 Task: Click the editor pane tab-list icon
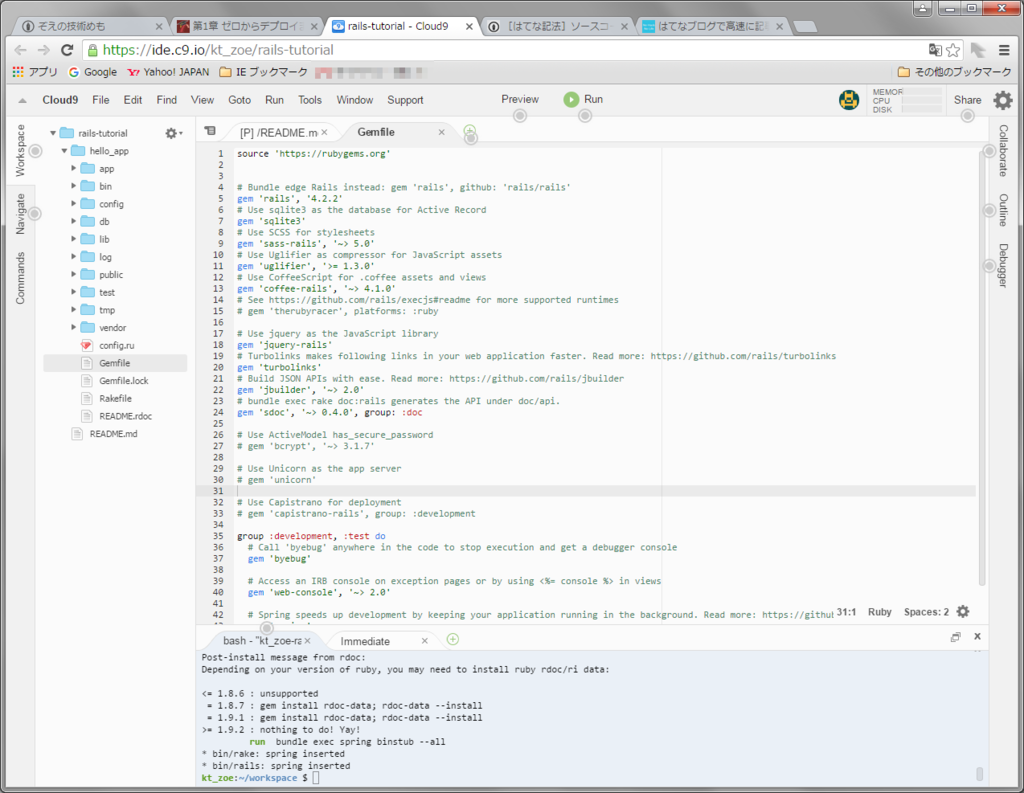(210, 131)
